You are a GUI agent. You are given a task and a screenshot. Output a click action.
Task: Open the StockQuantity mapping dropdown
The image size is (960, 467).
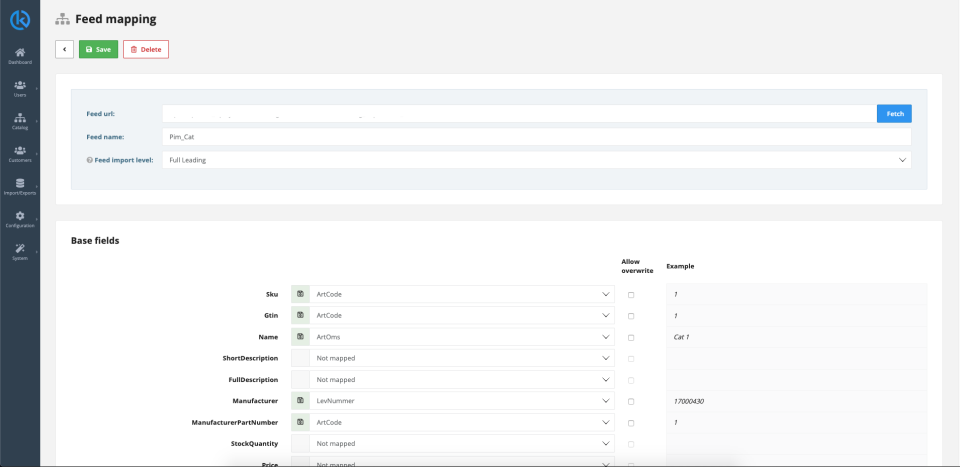[462, 444]
